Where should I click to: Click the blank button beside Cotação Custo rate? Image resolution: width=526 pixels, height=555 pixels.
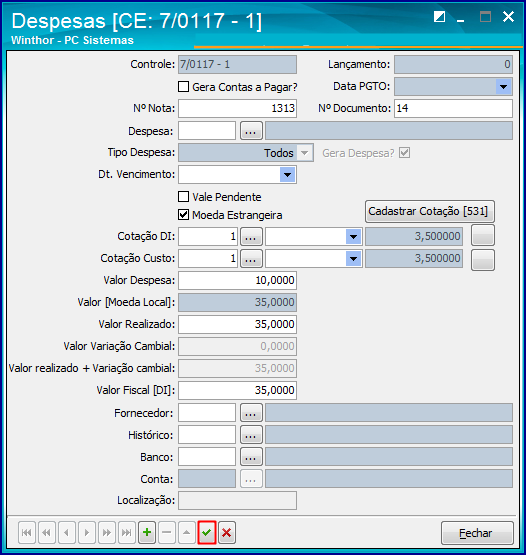point(483,260)
